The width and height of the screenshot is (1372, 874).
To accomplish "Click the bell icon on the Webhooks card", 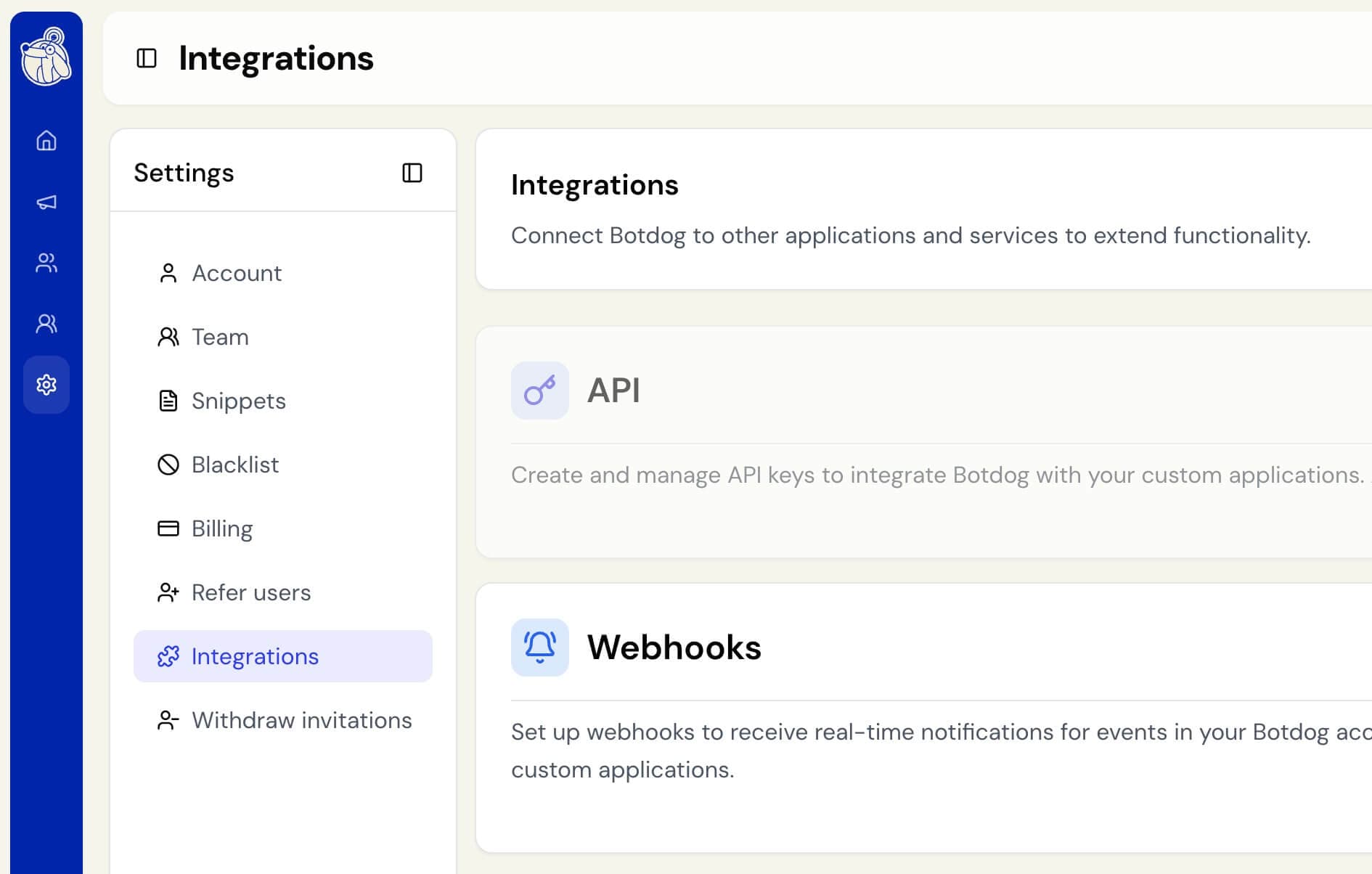I will point(540,648).
